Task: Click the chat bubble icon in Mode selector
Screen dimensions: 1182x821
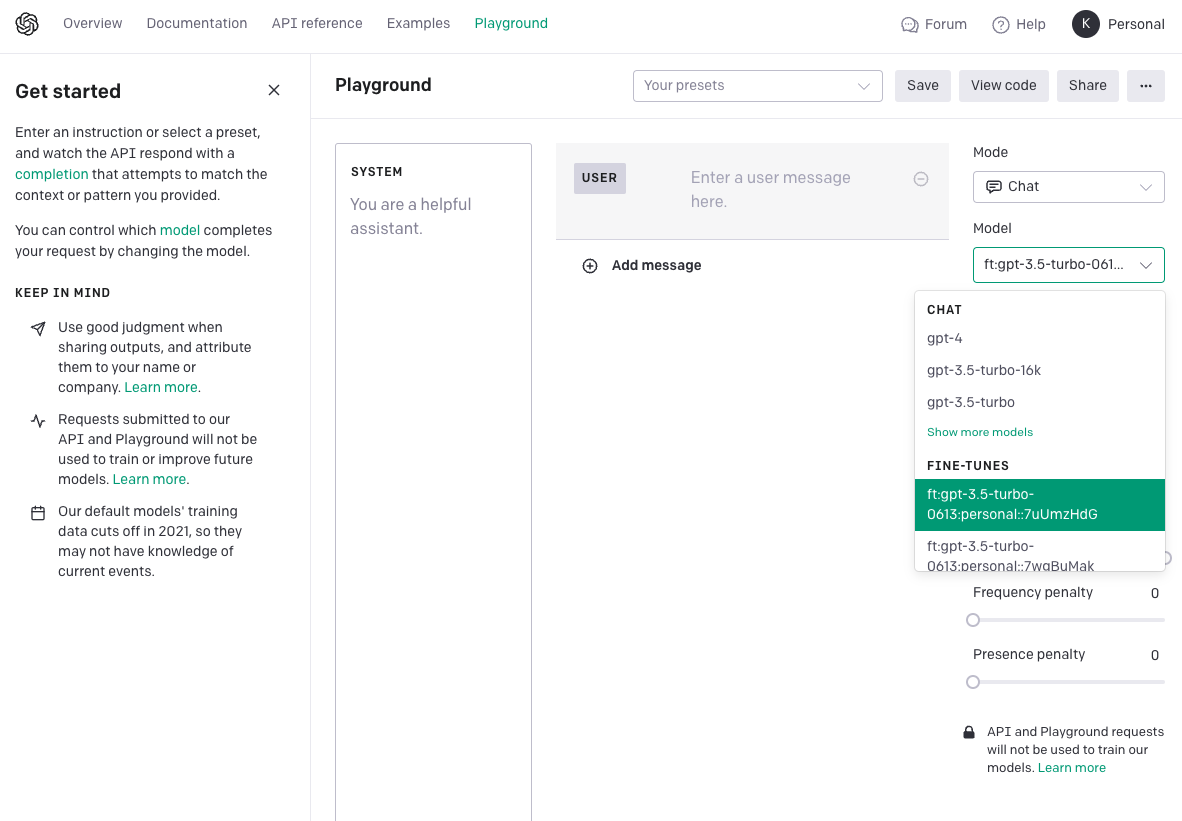Action: [x=994, y=187]
